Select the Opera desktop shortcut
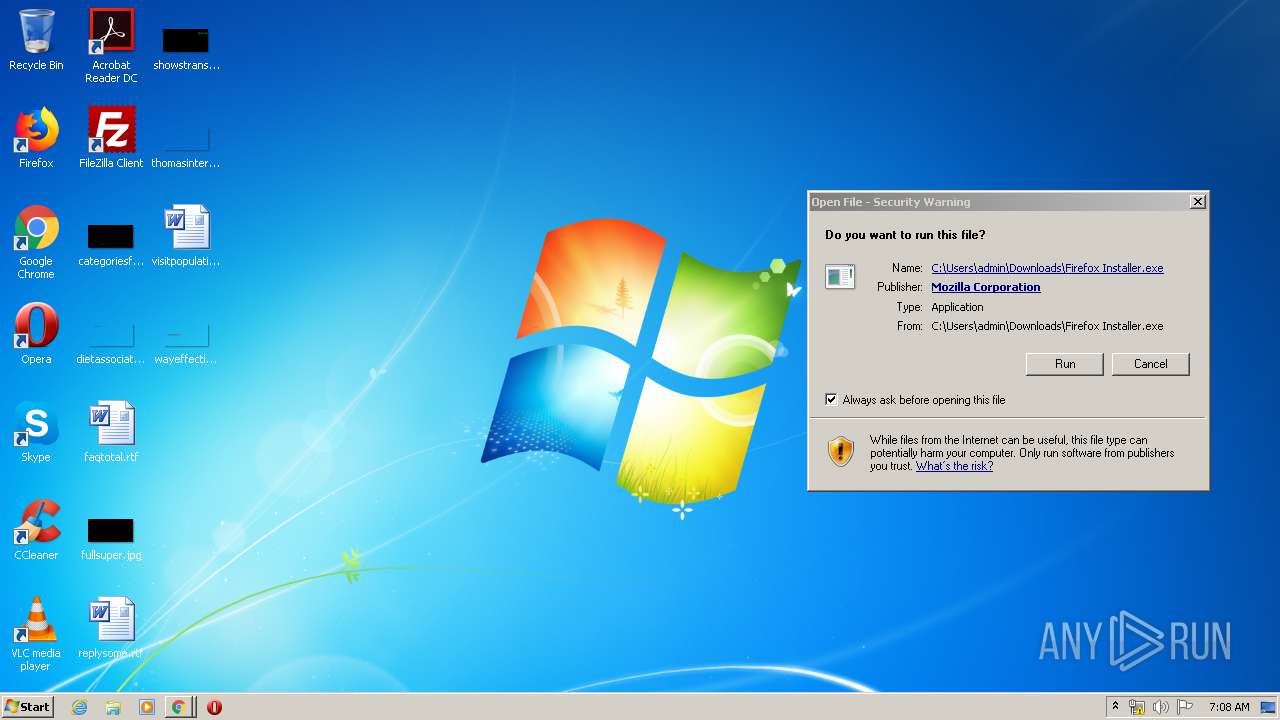This screenshot has width=1280, height=720. tap(36, 334)
